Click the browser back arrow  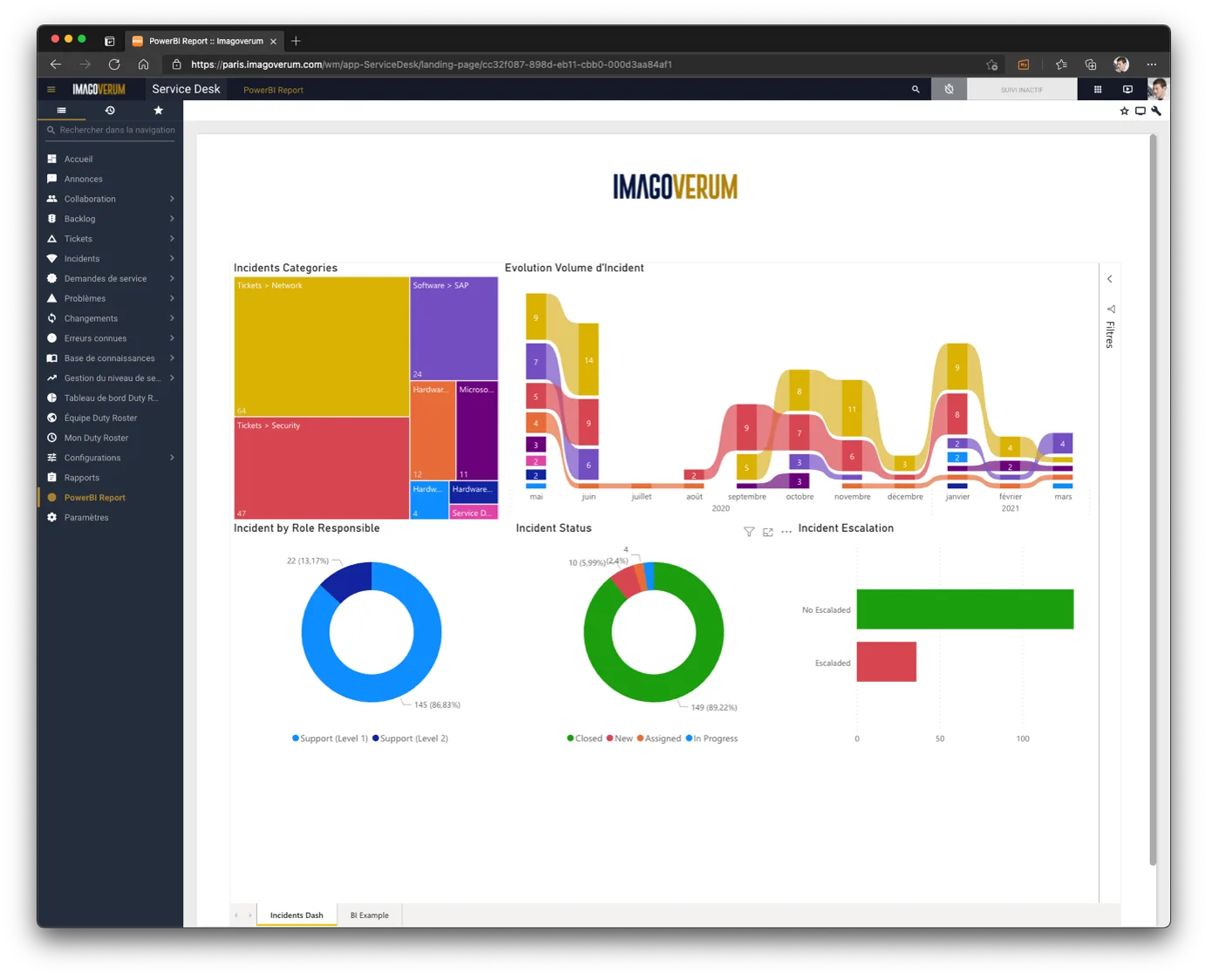[x=56, y=65]
